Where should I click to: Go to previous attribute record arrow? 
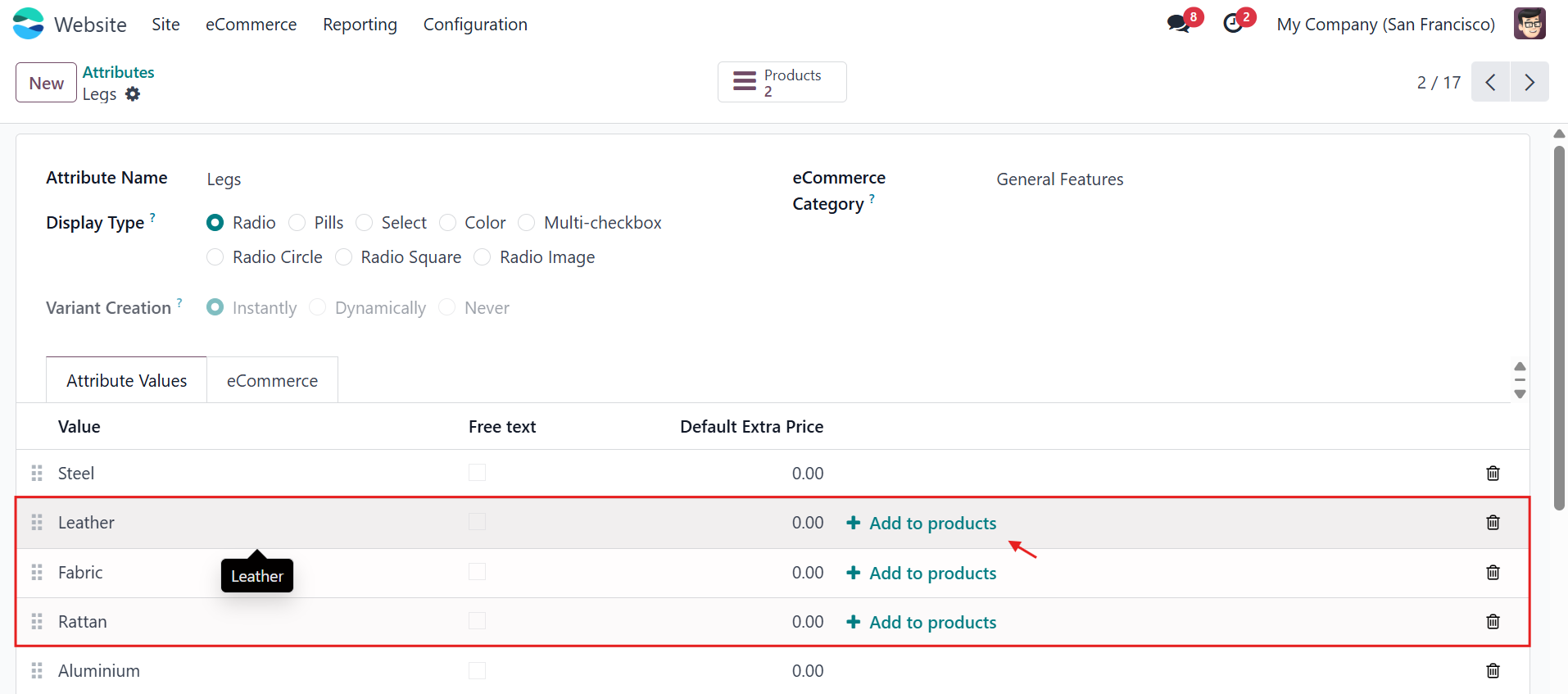tap(1490, 82)
